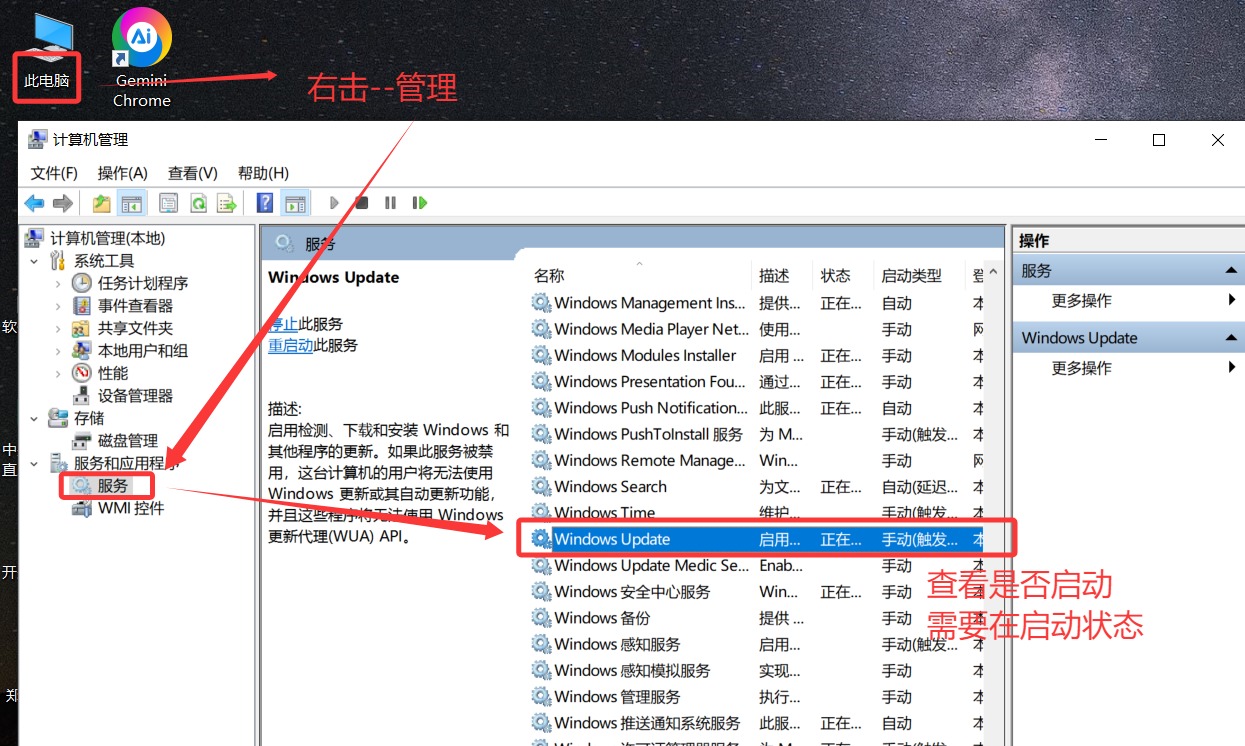Toggle the show/hide action pane icon
1245x746 pixels.
point(295,203)
